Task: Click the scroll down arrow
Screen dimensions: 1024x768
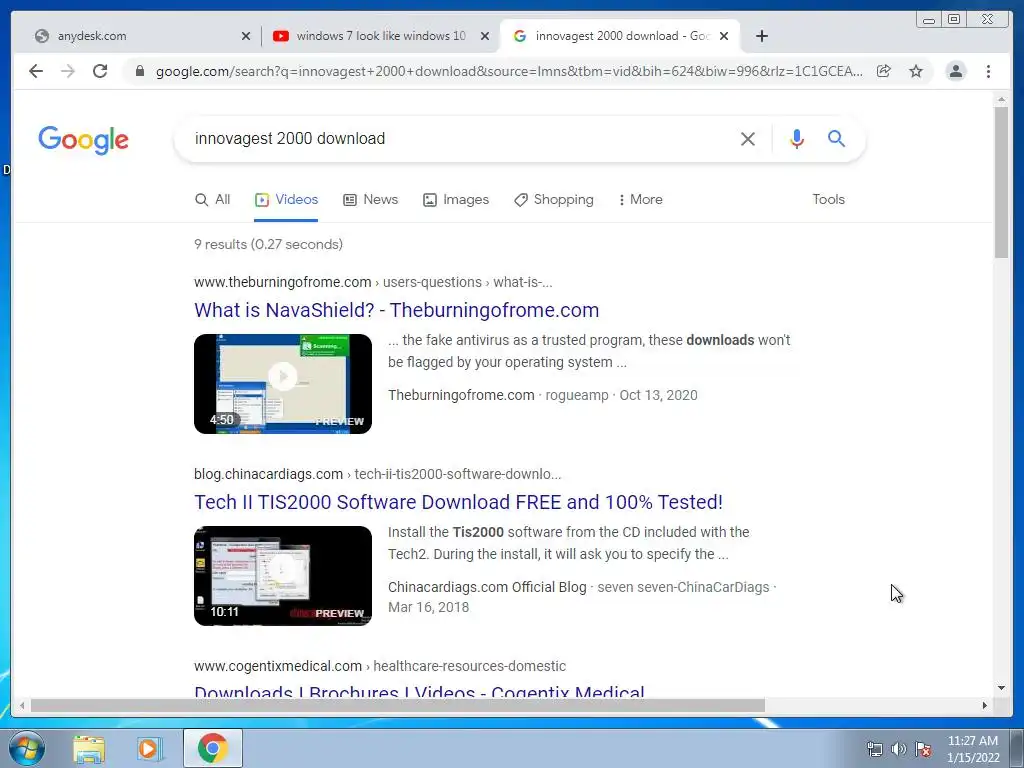Action: 1001,688
